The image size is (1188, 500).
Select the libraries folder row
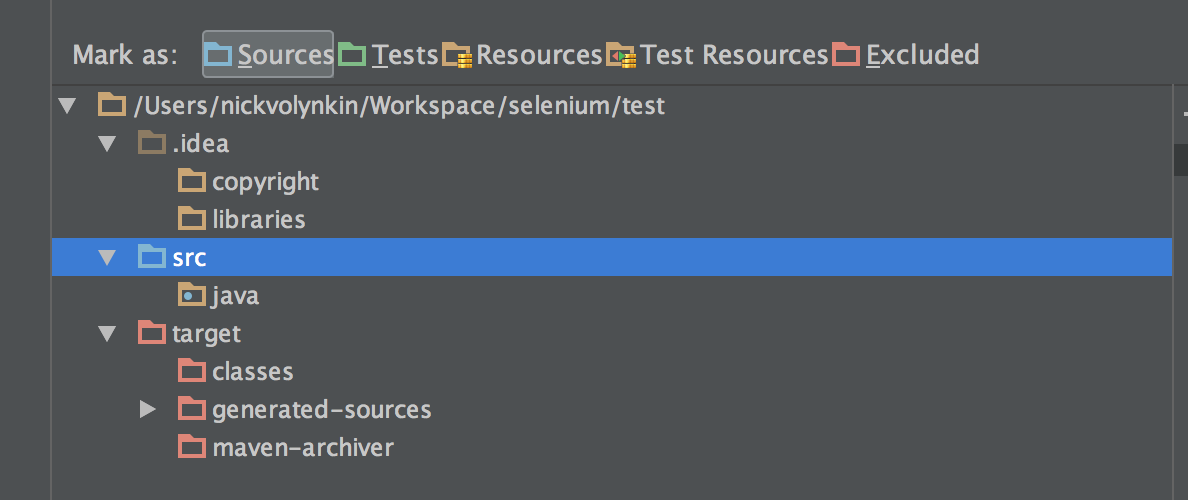point(258,219)
